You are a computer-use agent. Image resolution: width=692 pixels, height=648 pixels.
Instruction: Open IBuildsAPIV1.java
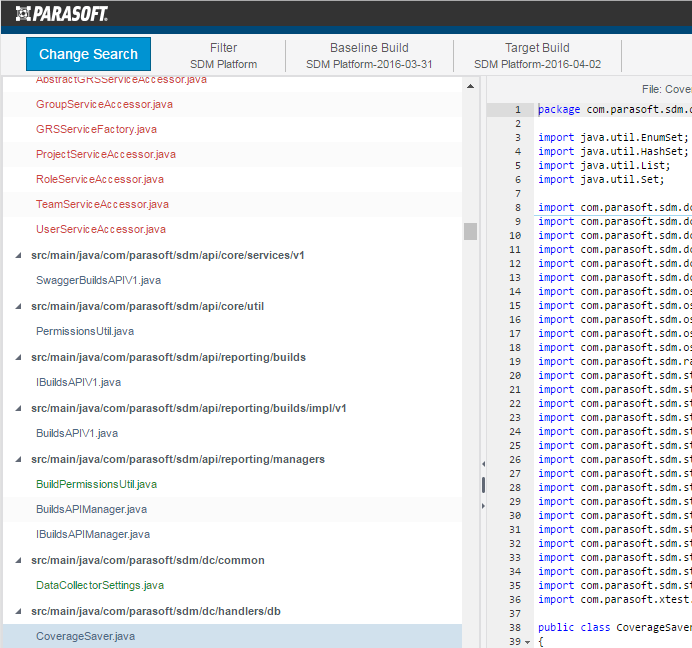coord(79,382)
